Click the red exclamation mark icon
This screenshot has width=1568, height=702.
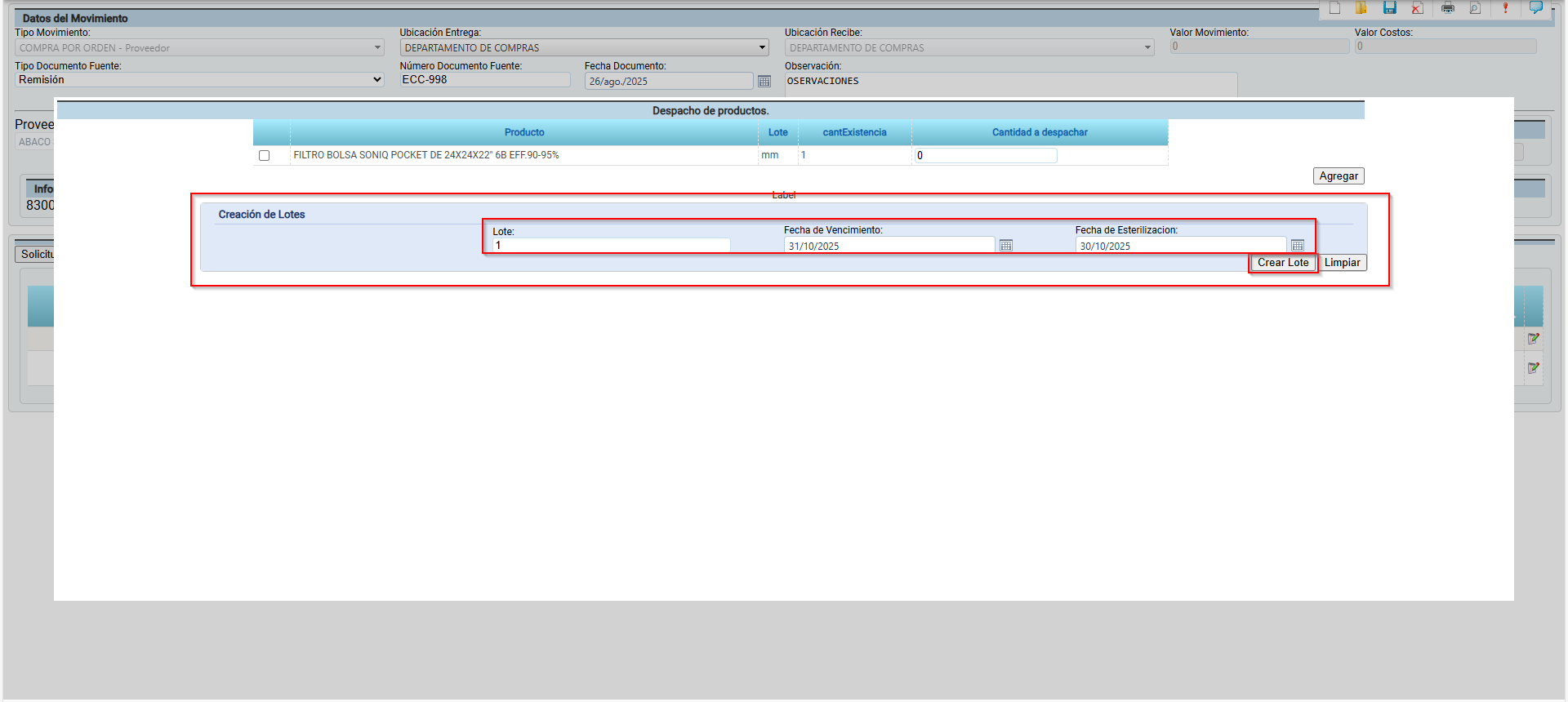(x=1505, y=8)
